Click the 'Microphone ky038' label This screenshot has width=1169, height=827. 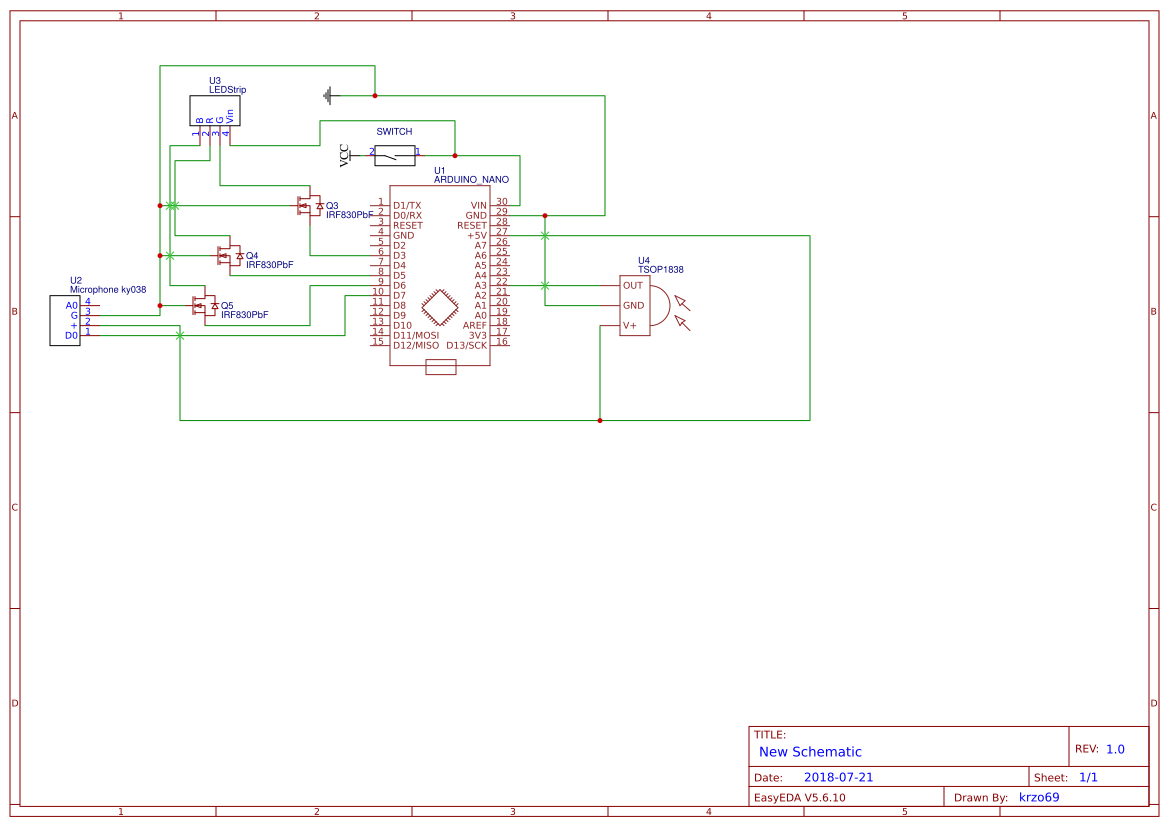point(108,289)
